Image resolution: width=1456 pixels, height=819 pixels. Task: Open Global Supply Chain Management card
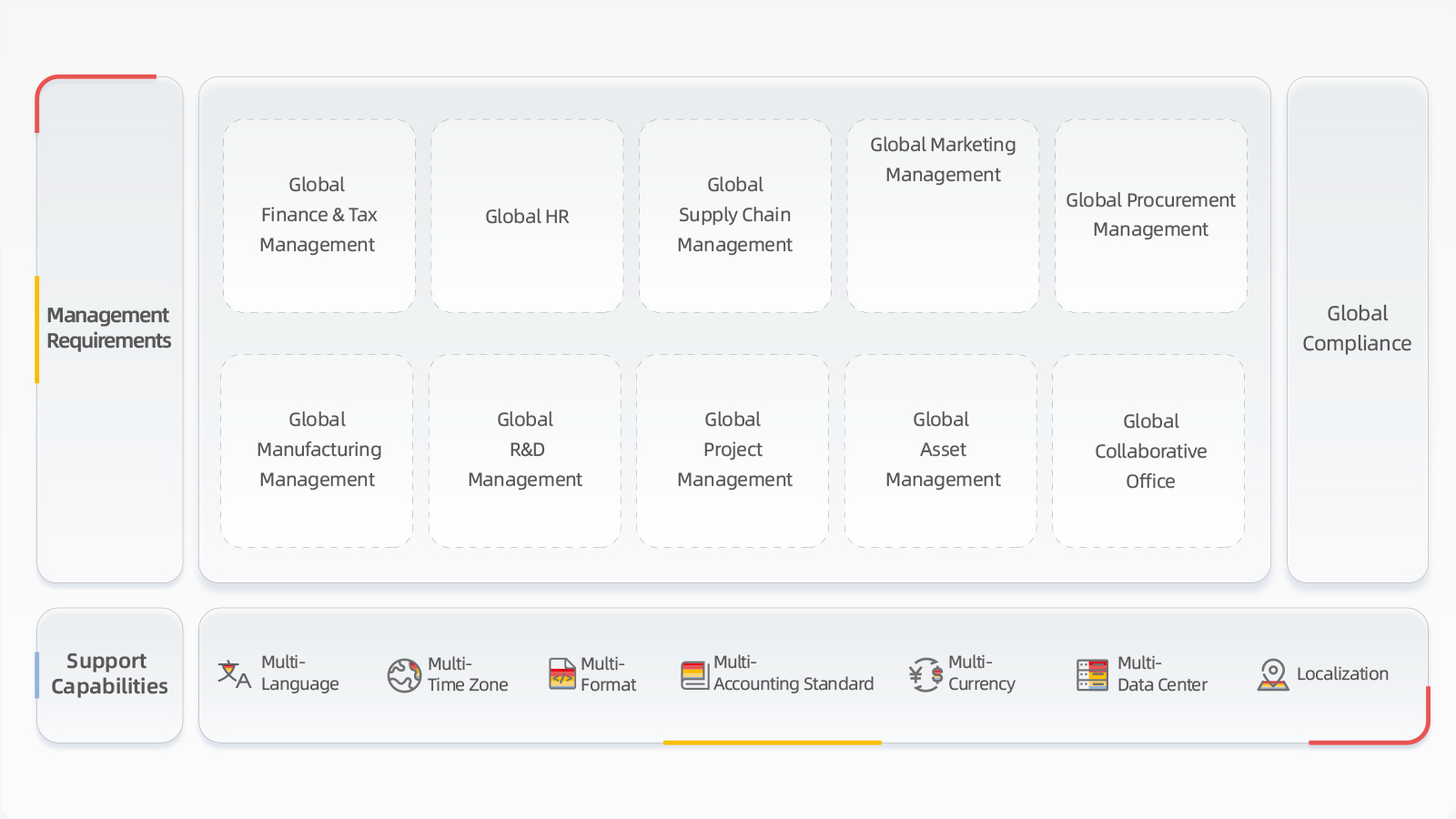point(734,216)
